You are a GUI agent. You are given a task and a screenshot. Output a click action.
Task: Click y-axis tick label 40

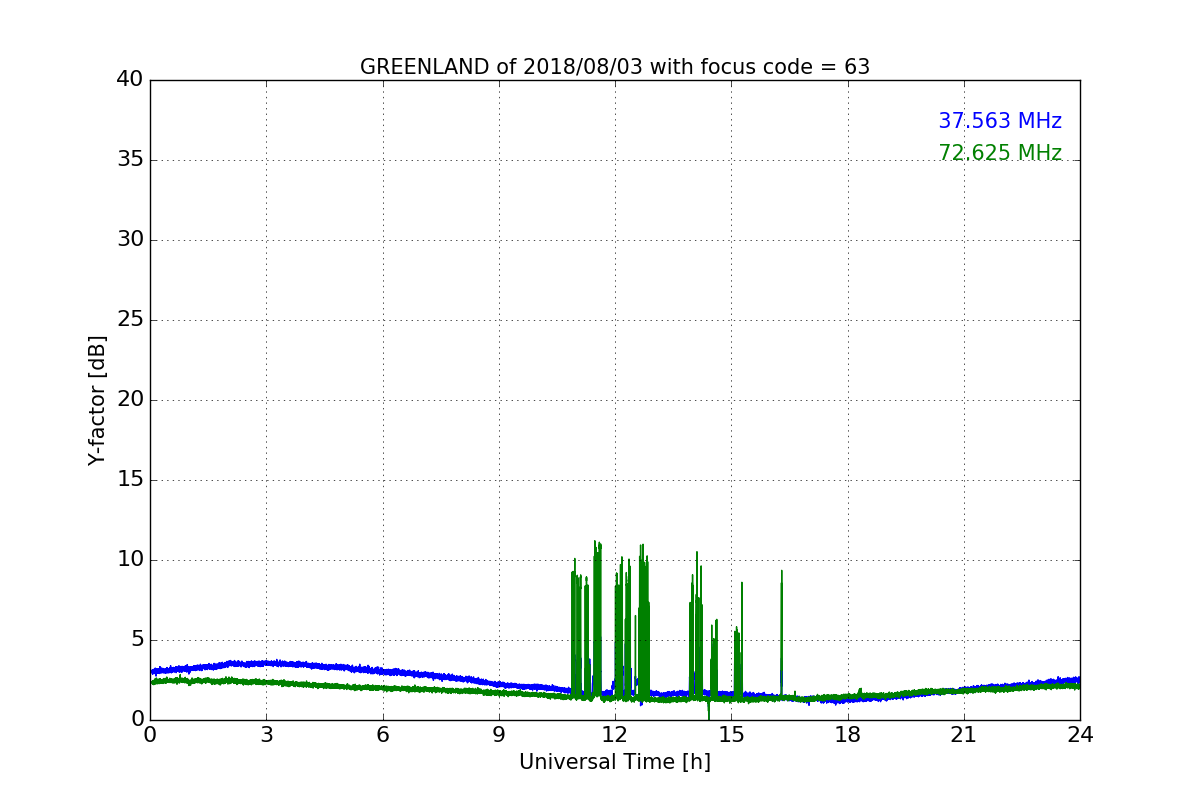point(130,80)
